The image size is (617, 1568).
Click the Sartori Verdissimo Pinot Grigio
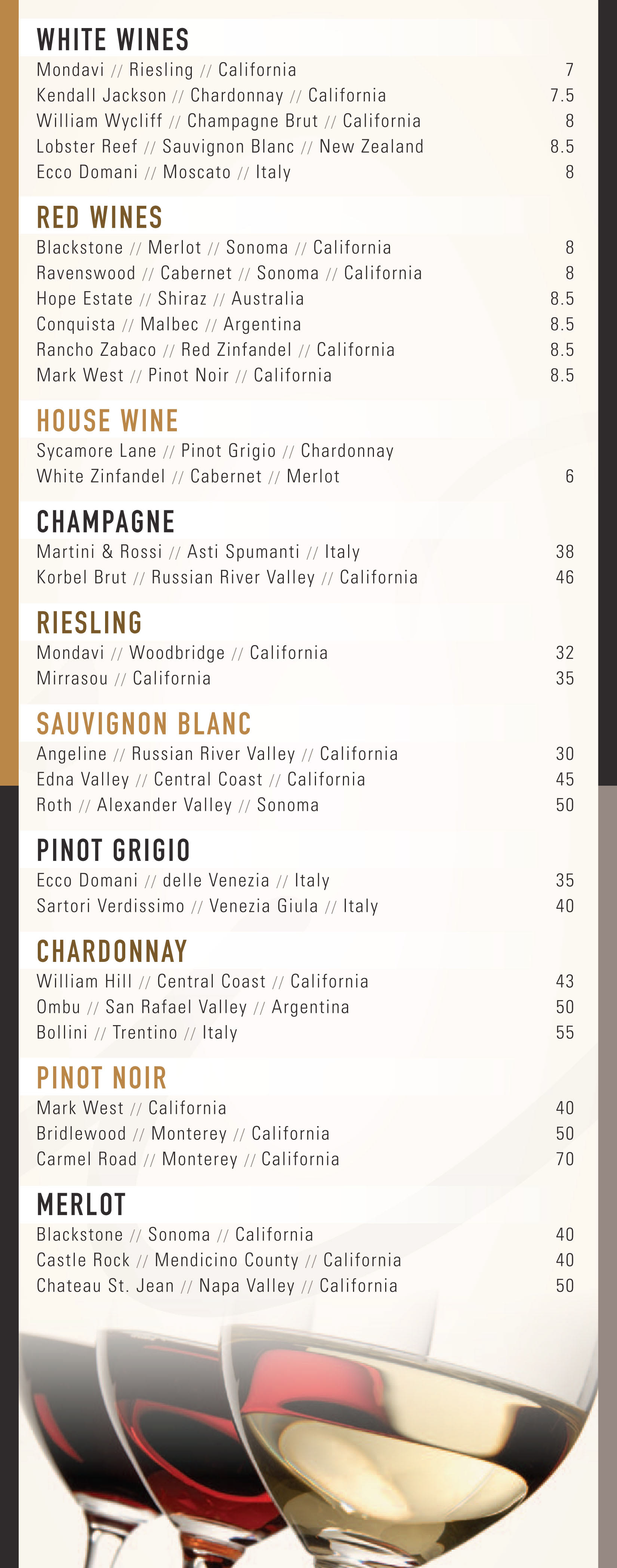click(207, 907)
